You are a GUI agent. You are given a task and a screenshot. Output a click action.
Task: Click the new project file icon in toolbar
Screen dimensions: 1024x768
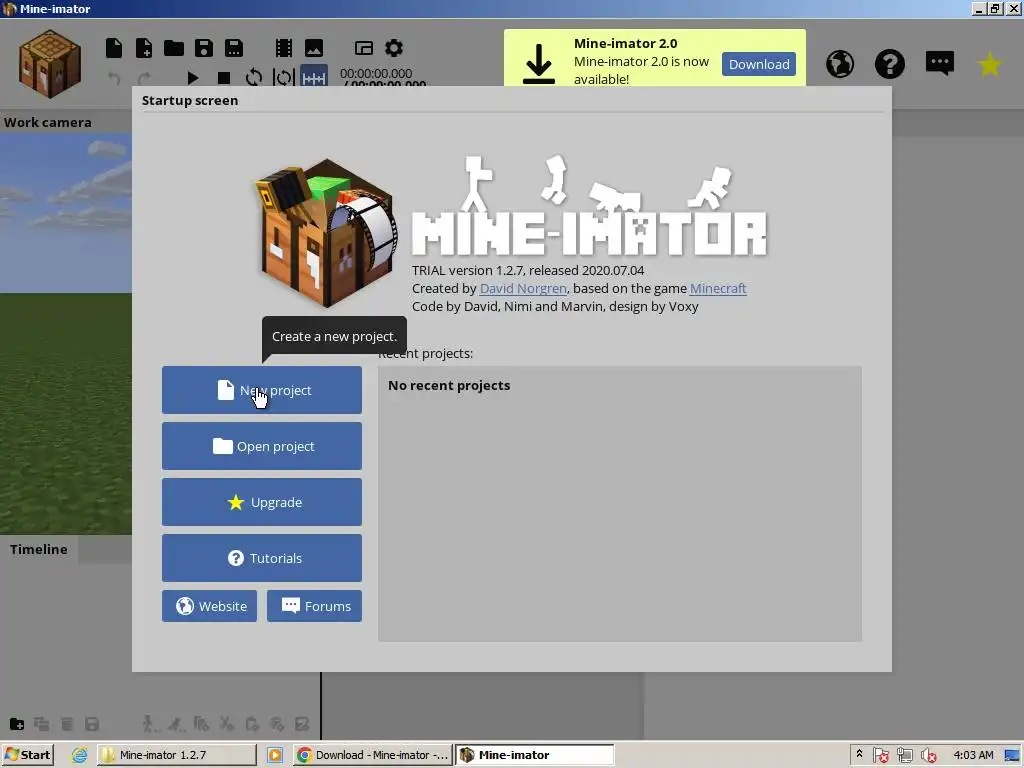click(x=114, y=48)
